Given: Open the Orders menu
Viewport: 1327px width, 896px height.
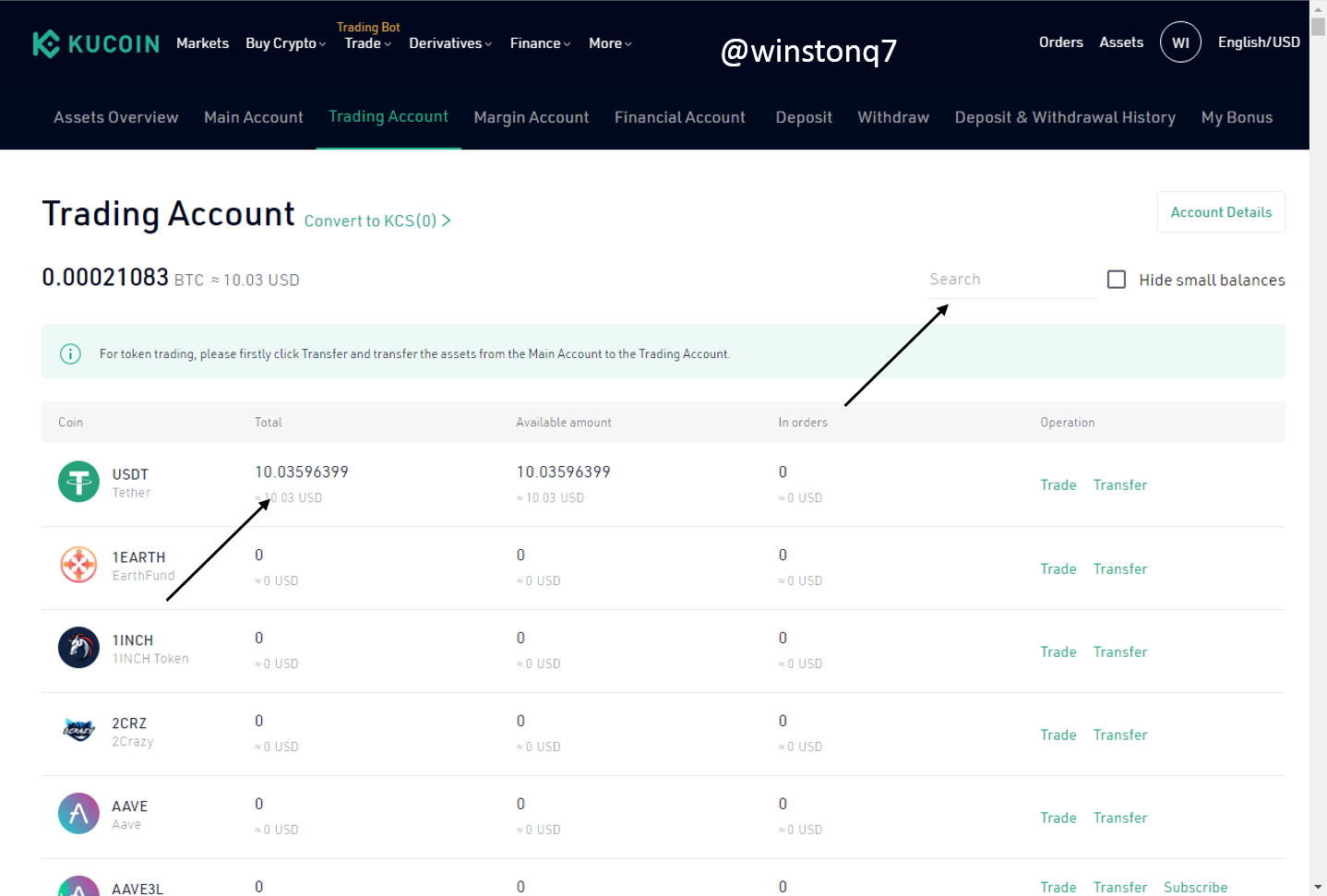Looking at the screenshot, I should pos(1061,42).
